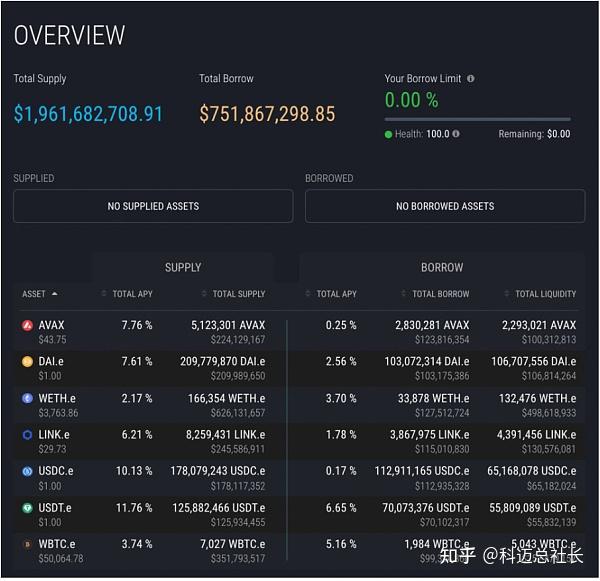This screenshot has width=600, height=581.
Task: Click total borrow 33,878 WETH.e
Action: pos(434,398)
